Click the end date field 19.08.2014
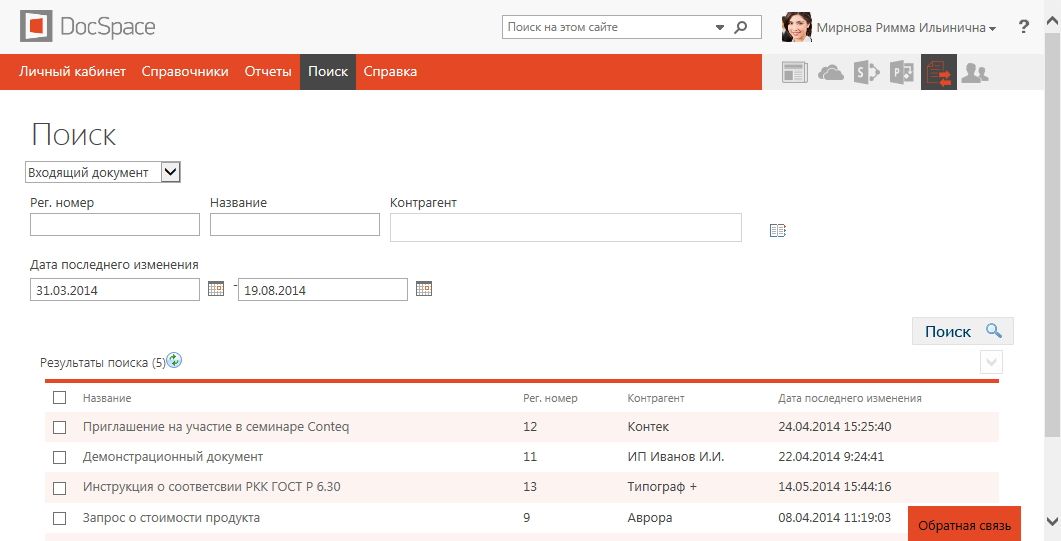This screenshot has height=541, width=1061. [323, 289]
